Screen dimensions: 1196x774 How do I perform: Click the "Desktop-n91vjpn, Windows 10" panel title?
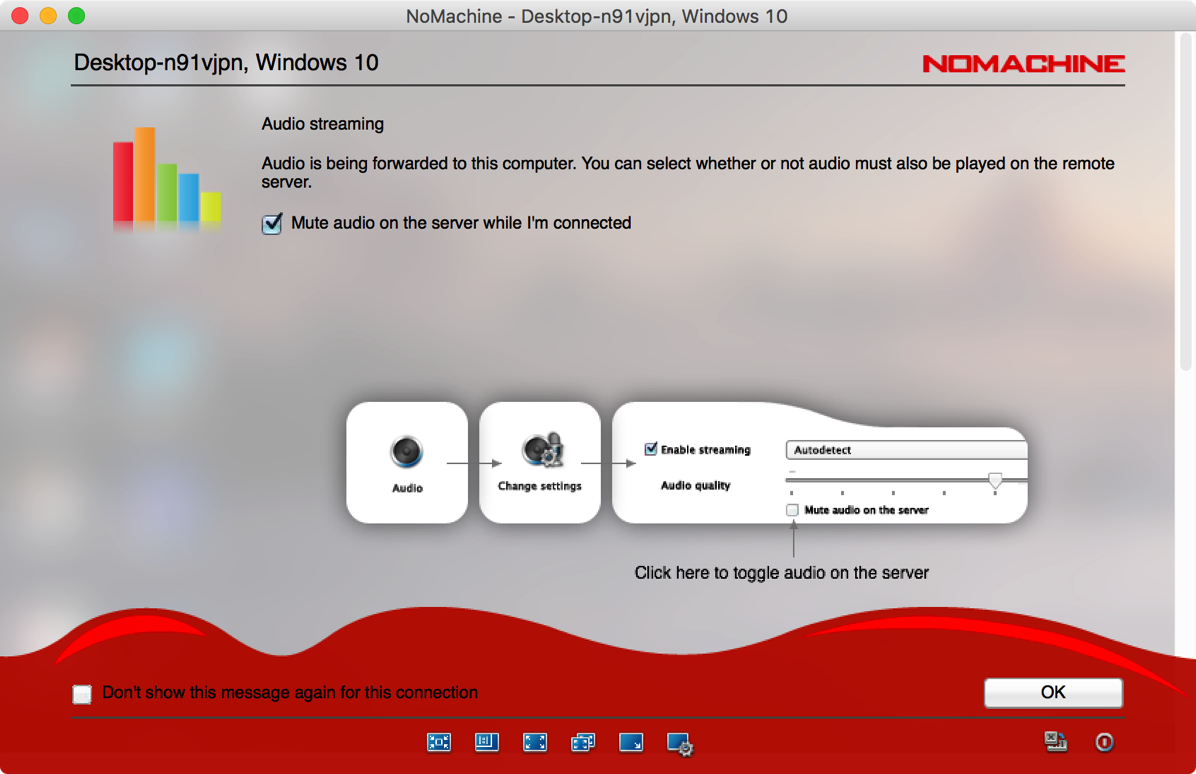tap(226, 63)
